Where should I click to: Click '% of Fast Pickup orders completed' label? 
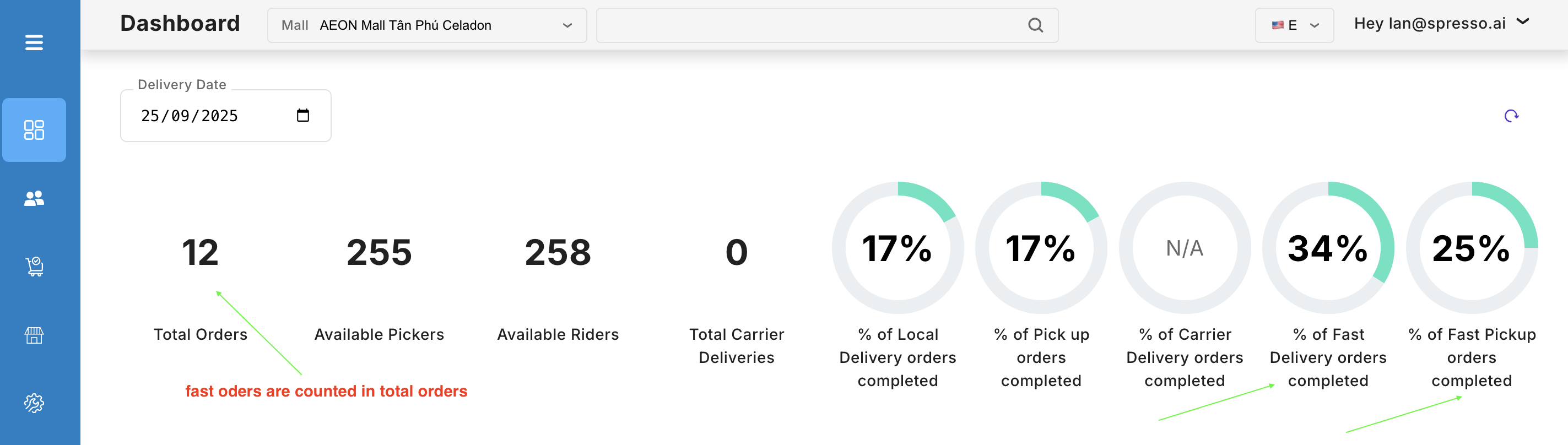point(1472,357)
